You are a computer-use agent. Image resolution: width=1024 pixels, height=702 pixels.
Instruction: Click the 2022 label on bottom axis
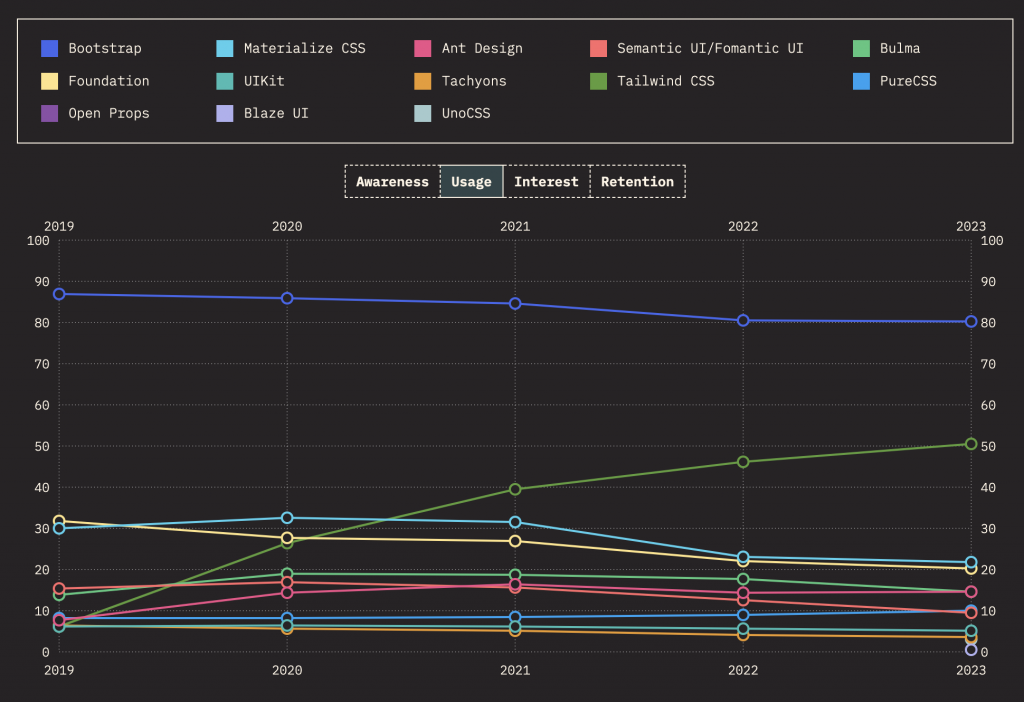point(743,670)
